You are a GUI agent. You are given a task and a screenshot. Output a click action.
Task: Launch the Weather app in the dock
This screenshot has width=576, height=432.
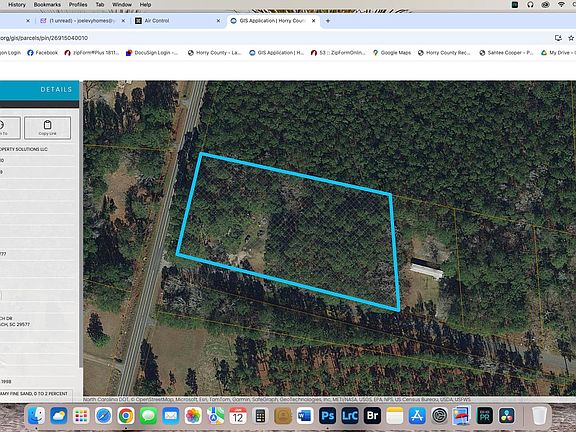coord(59,416)
